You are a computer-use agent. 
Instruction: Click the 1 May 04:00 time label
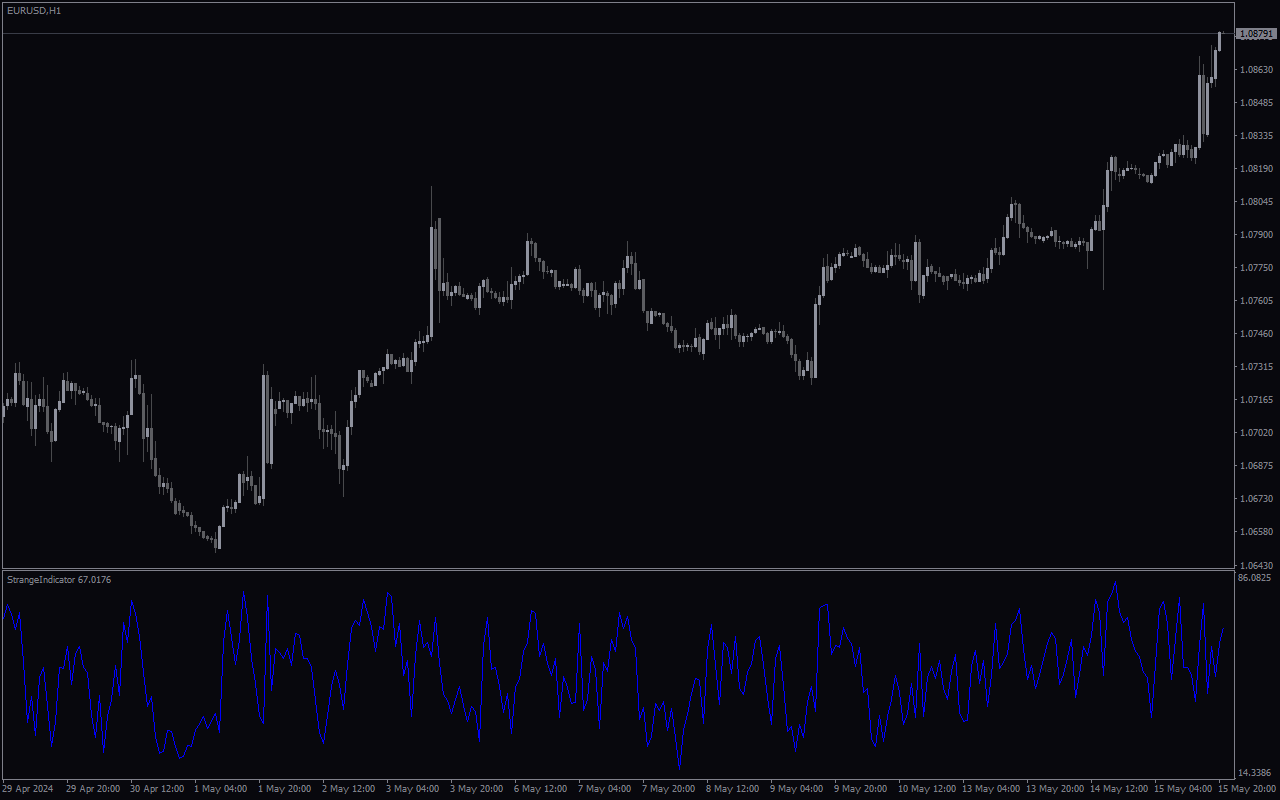pos(220,789)
